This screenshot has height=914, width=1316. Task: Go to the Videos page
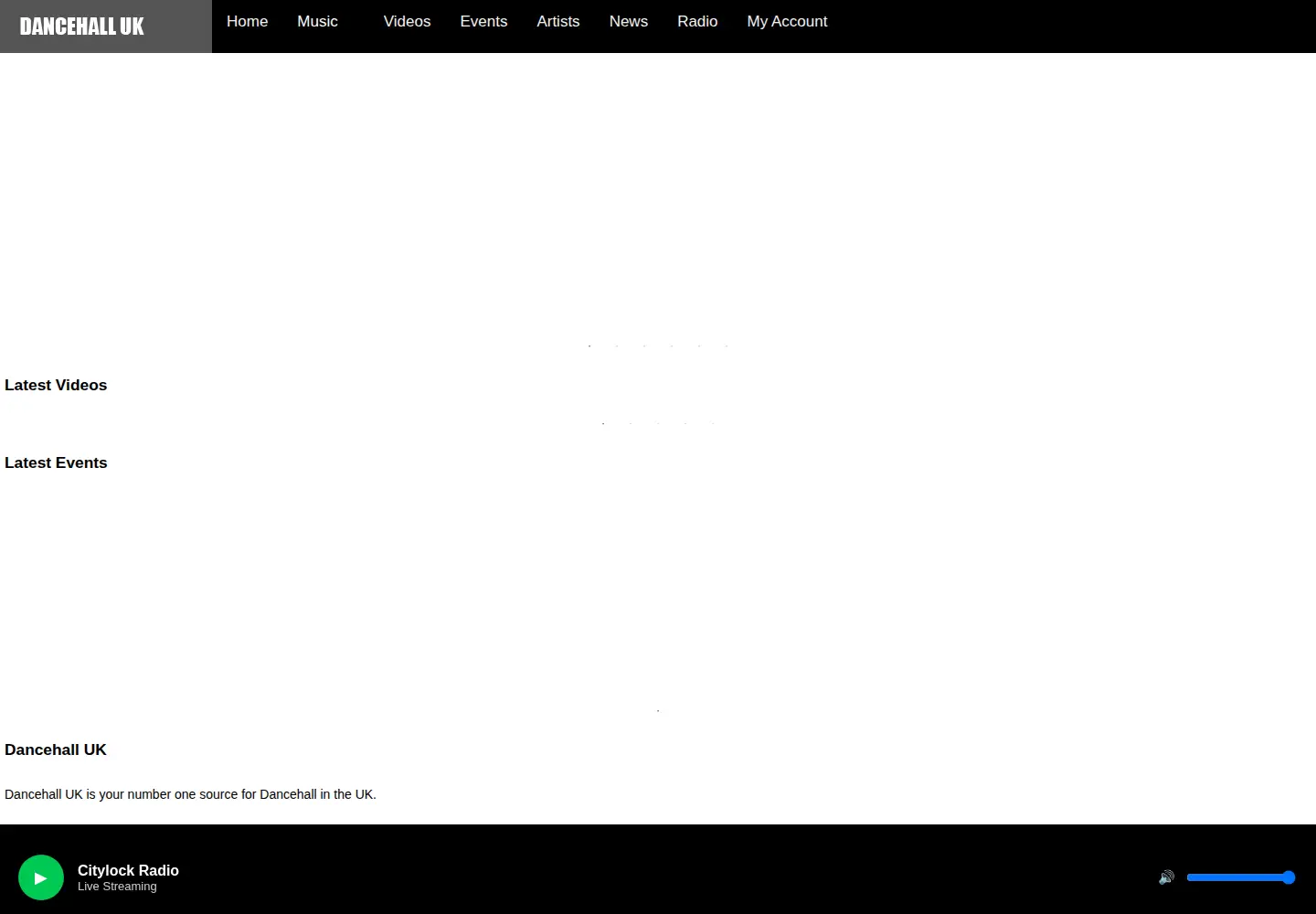407,21
